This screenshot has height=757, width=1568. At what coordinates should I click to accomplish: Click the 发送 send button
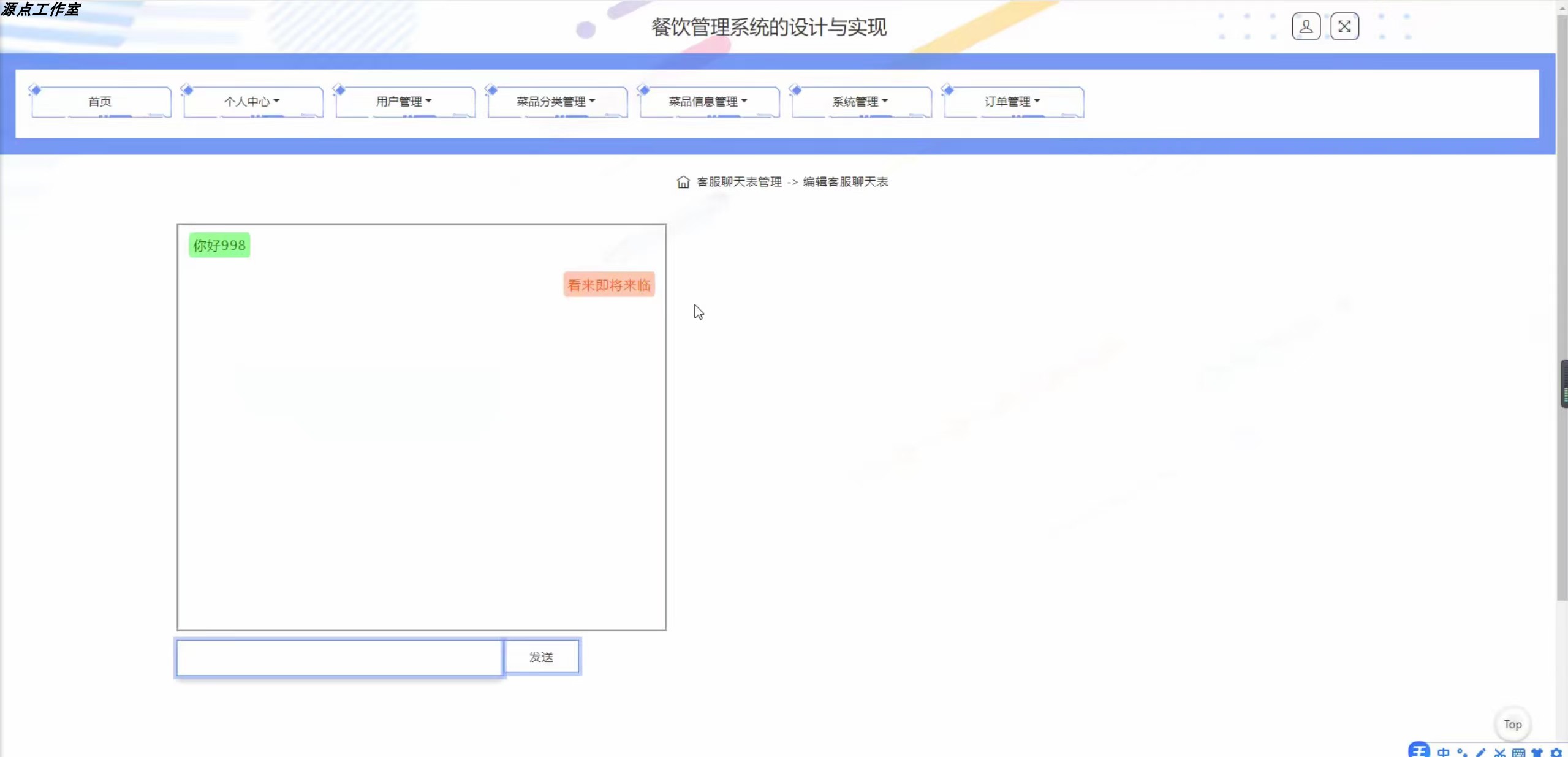tap(542, 657)
